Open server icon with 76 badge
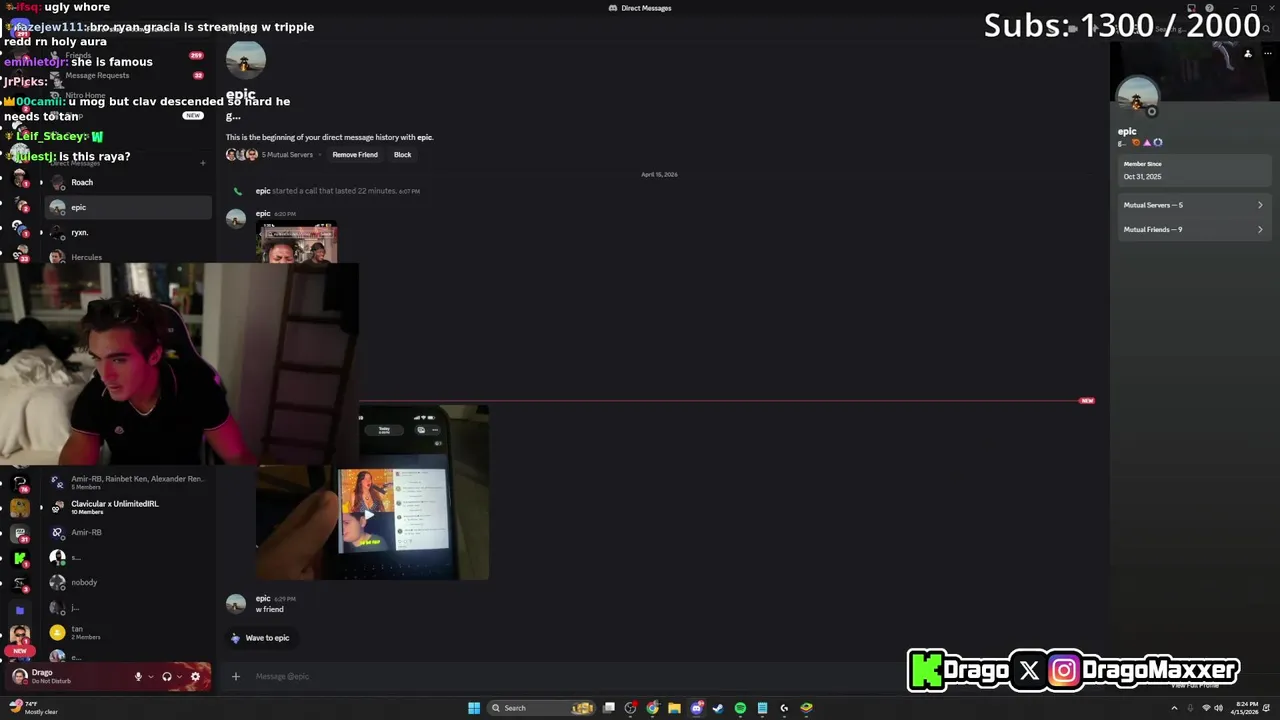Screen dimensions: 1280x720 point(20,483)
